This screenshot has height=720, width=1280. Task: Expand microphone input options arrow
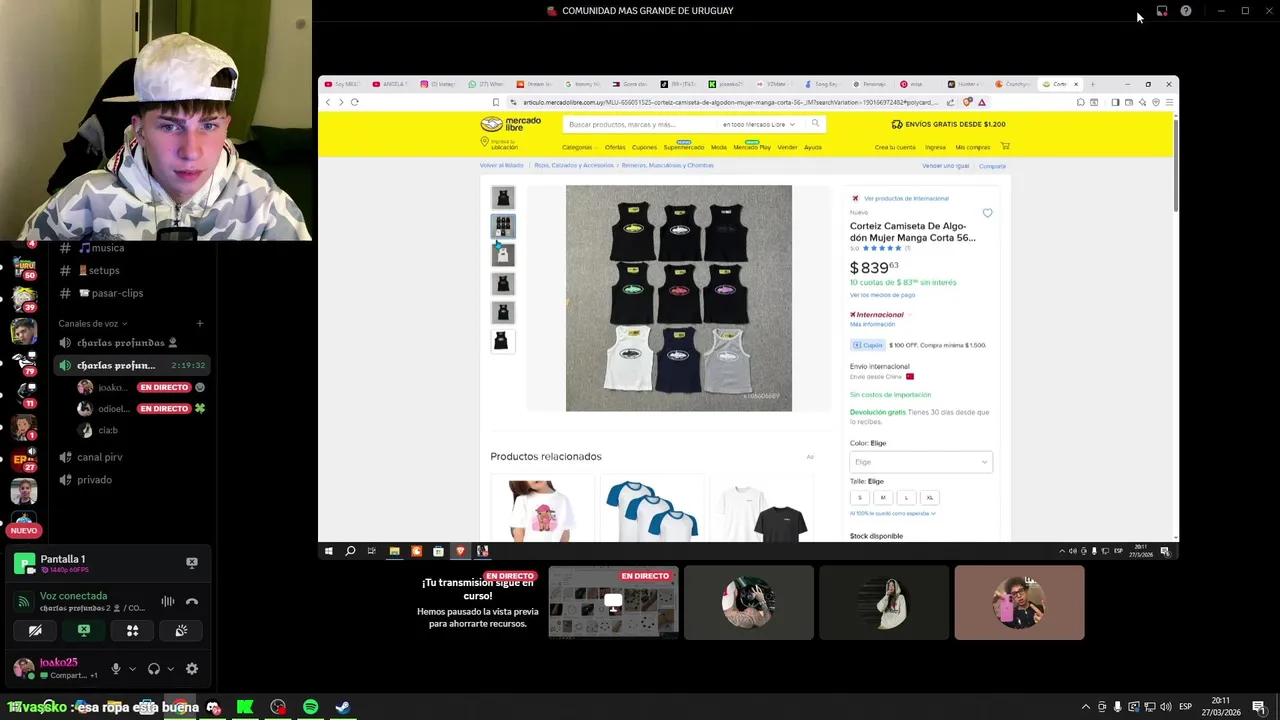click(132, 669)
